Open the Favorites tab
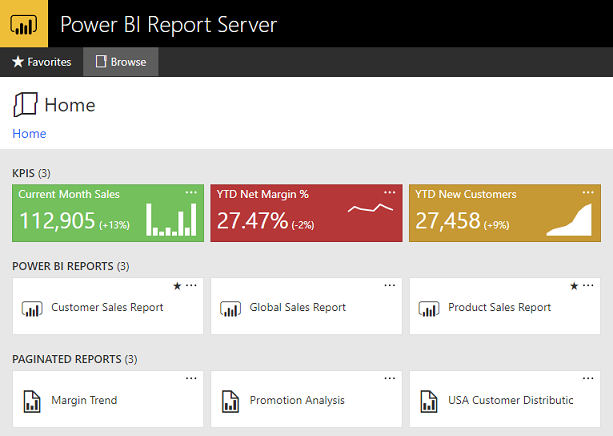The width and height of the screenshot is (613, 436). click(x=41, y=62)
